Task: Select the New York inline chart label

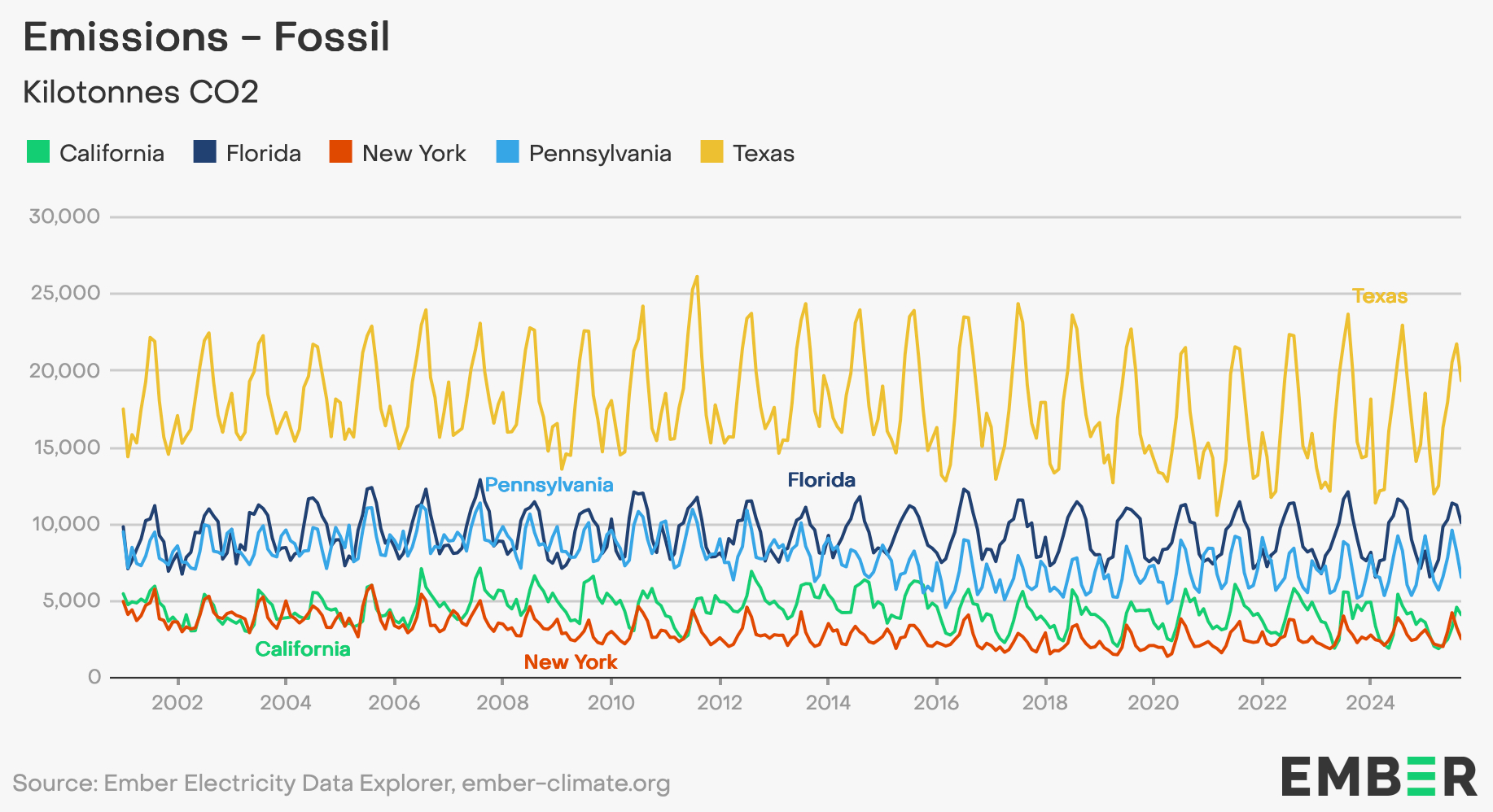Action: pos(570,662)
